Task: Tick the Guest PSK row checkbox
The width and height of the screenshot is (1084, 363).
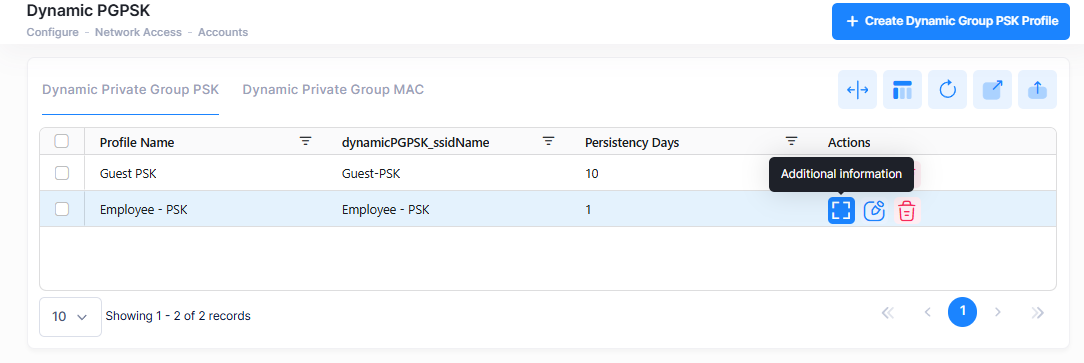Action: coord(62,173)
